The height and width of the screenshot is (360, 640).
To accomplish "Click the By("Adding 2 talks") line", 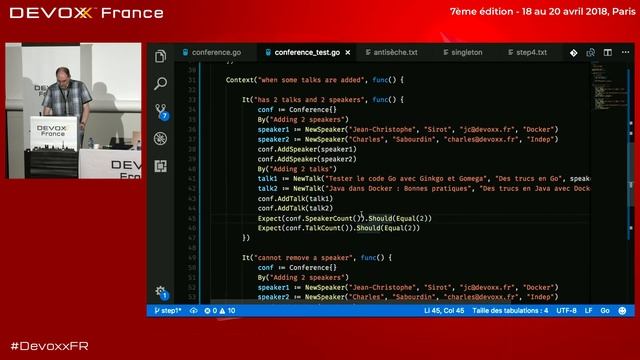I will [297, 169].
